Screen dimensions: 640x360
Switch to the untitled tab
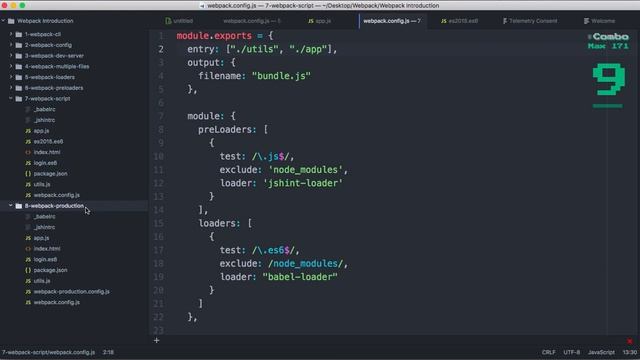coord(179,21)
